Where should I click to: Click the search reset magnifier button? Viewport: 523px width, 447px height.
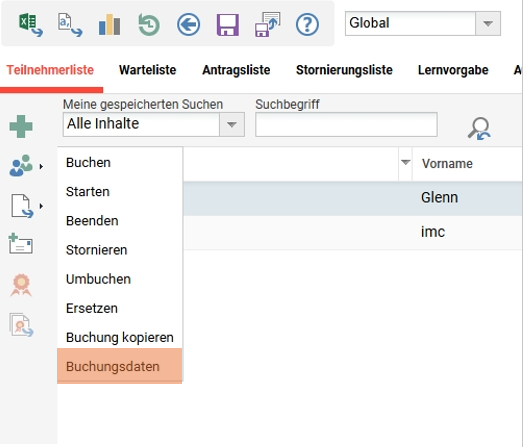[479, 128]
